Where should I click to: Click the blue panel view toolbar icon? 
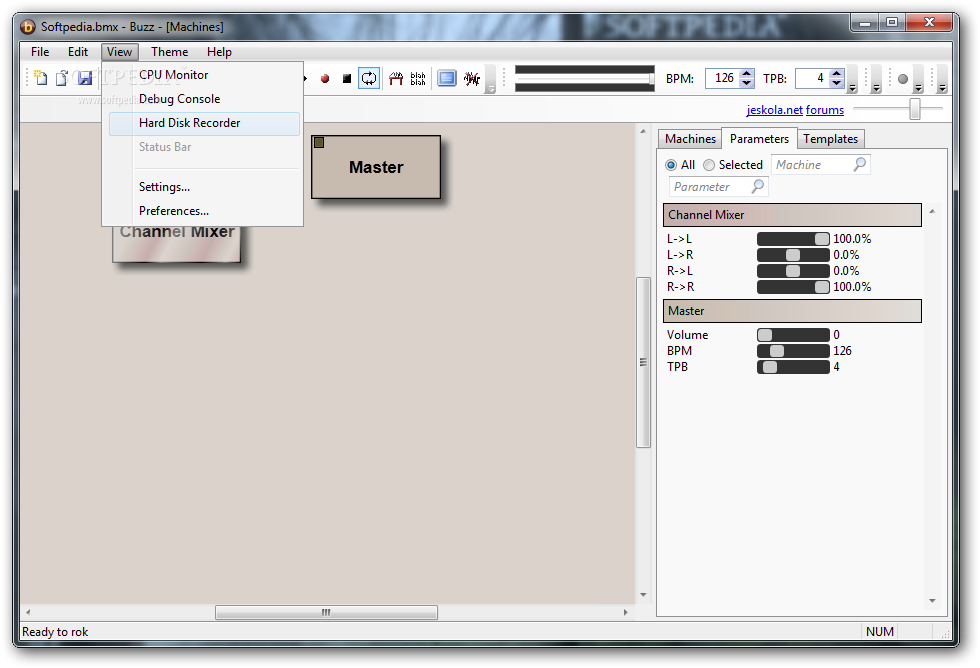click(x=447, y=79)
